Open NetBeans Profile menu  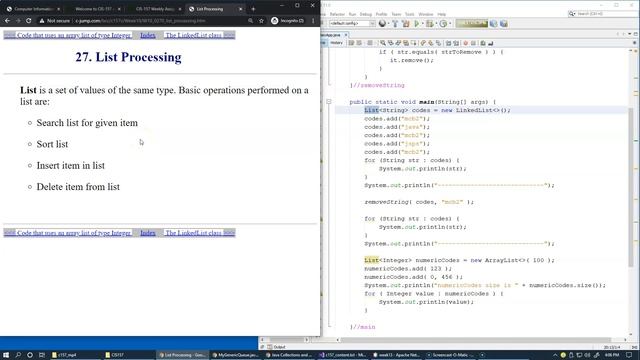point(381,14)
